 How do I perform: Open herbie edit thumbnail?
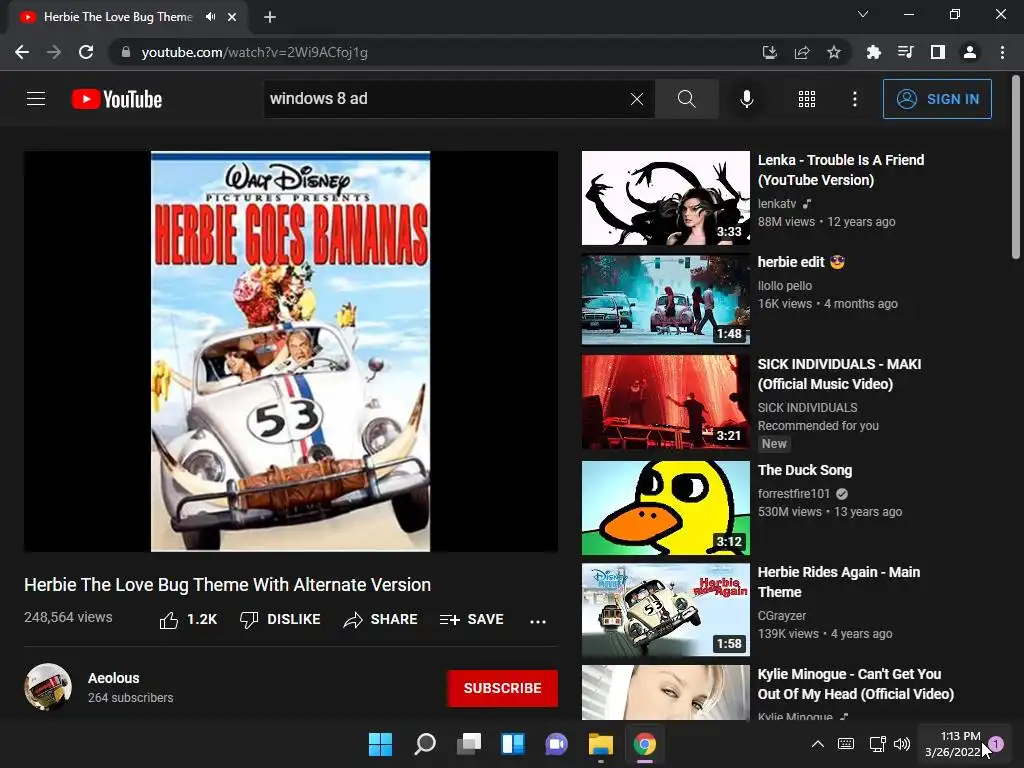coord(665,300)
